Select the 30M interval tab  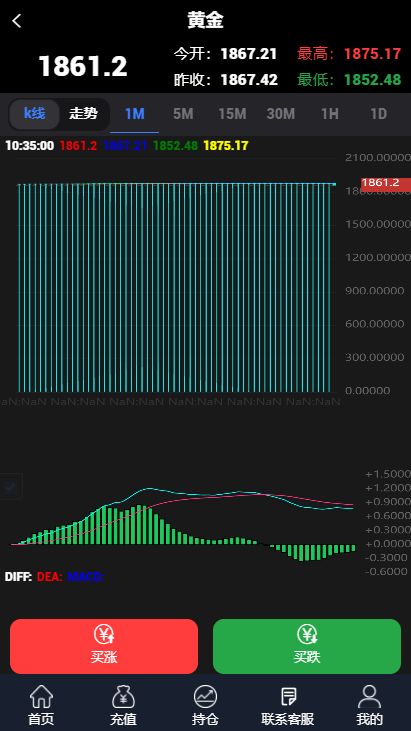point(281,114)
